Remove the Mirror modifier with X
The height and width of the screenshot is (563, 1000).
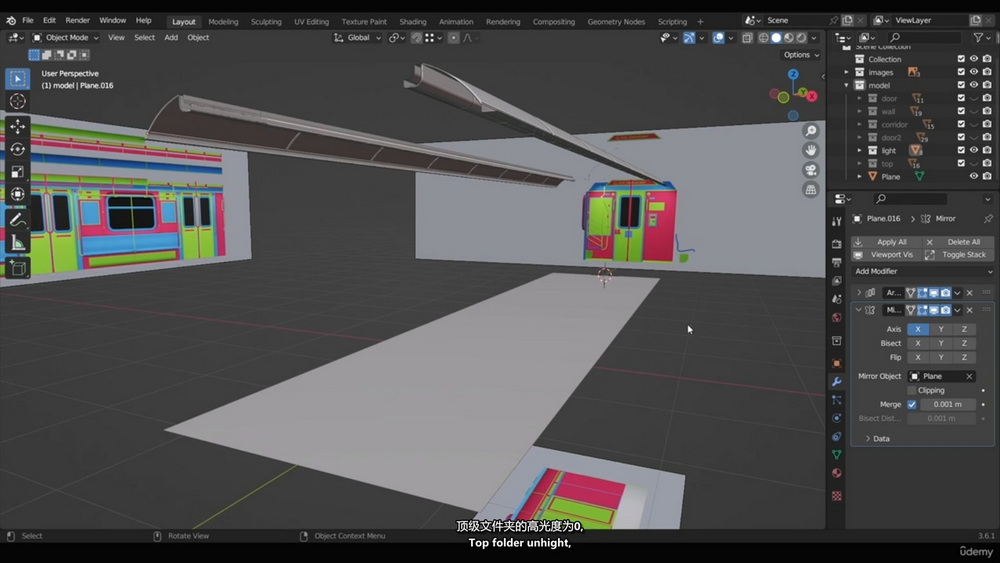coord(970,311)
